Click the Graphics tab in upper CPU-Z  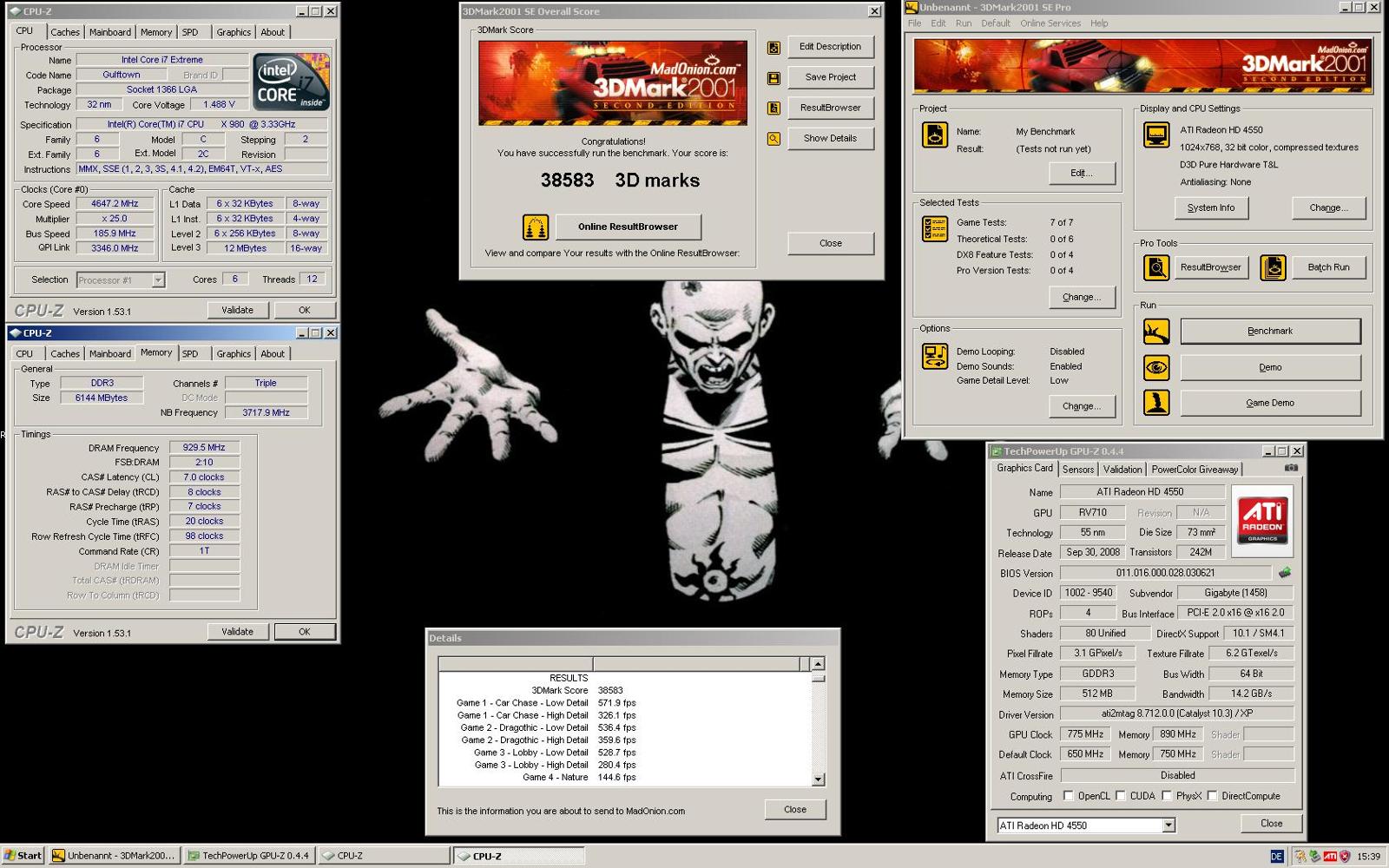234,32
